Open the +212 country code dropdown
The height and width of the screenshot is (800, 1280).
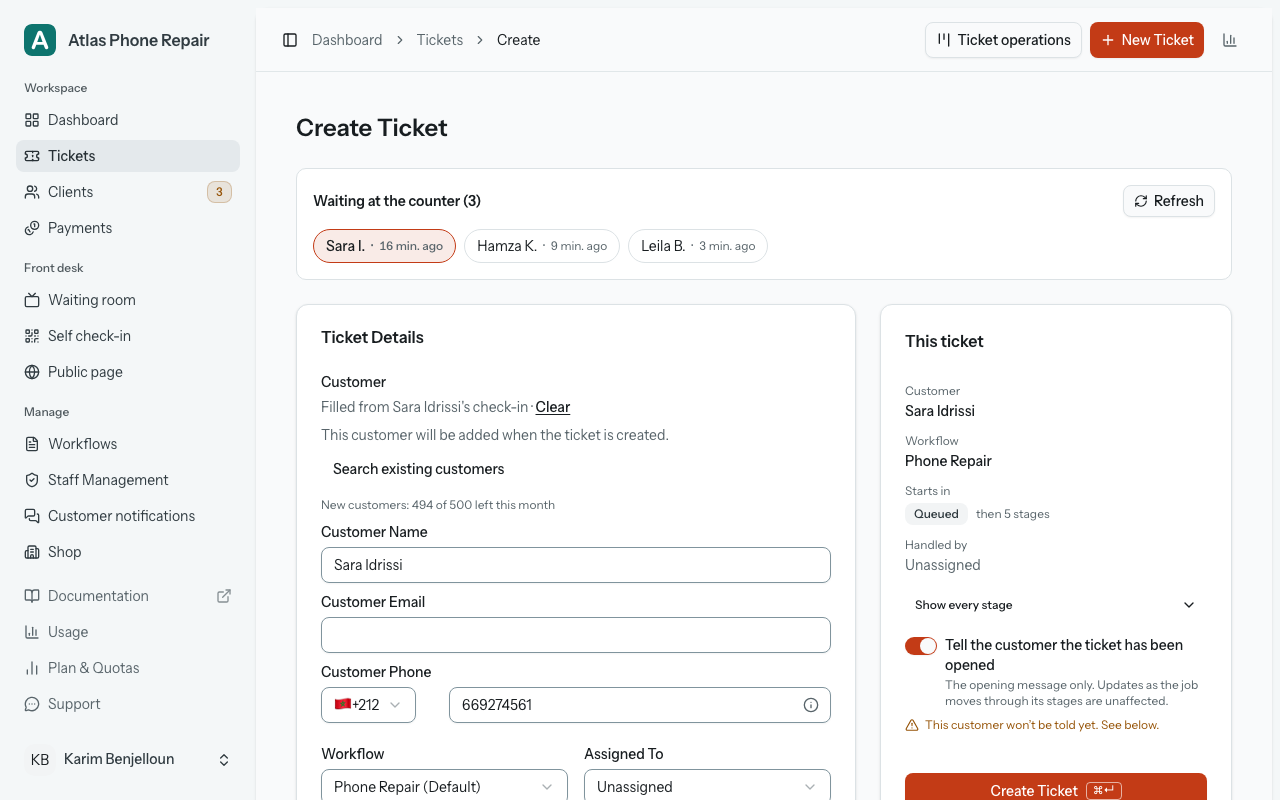pos(368,705)
